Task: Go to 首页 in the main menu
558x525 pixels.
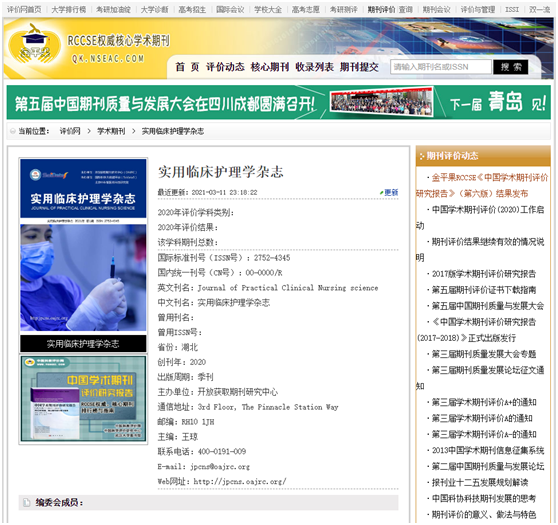Action: point(187,67)
